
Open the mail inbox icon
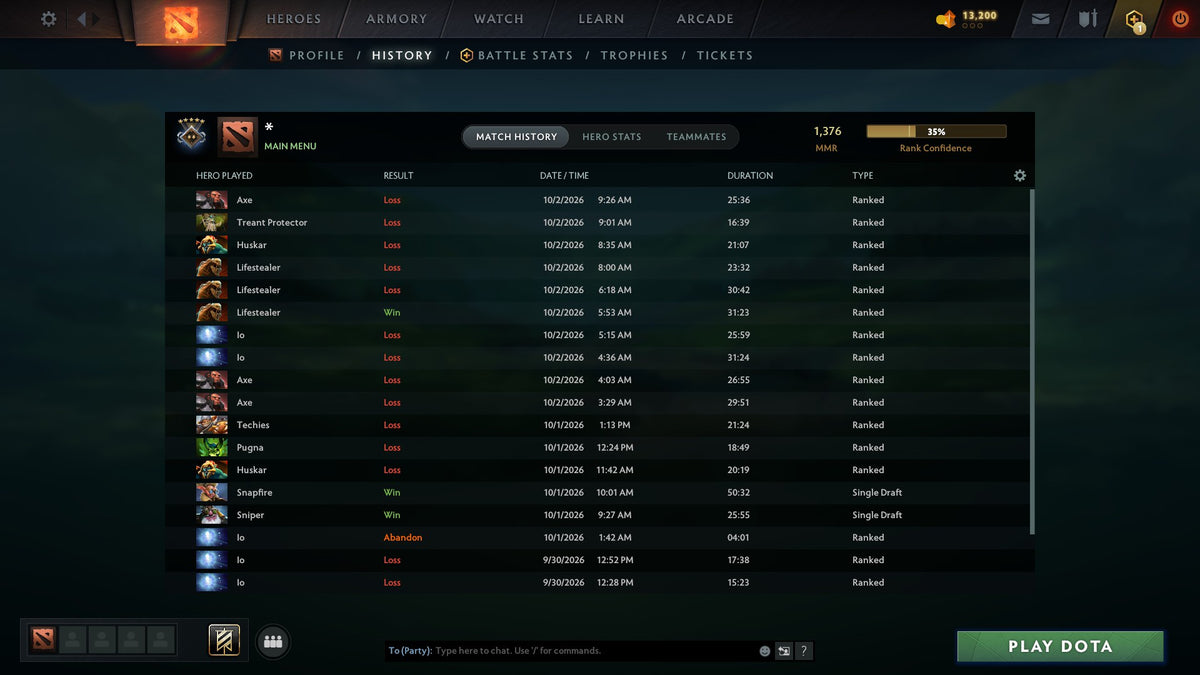point(1040,19)
